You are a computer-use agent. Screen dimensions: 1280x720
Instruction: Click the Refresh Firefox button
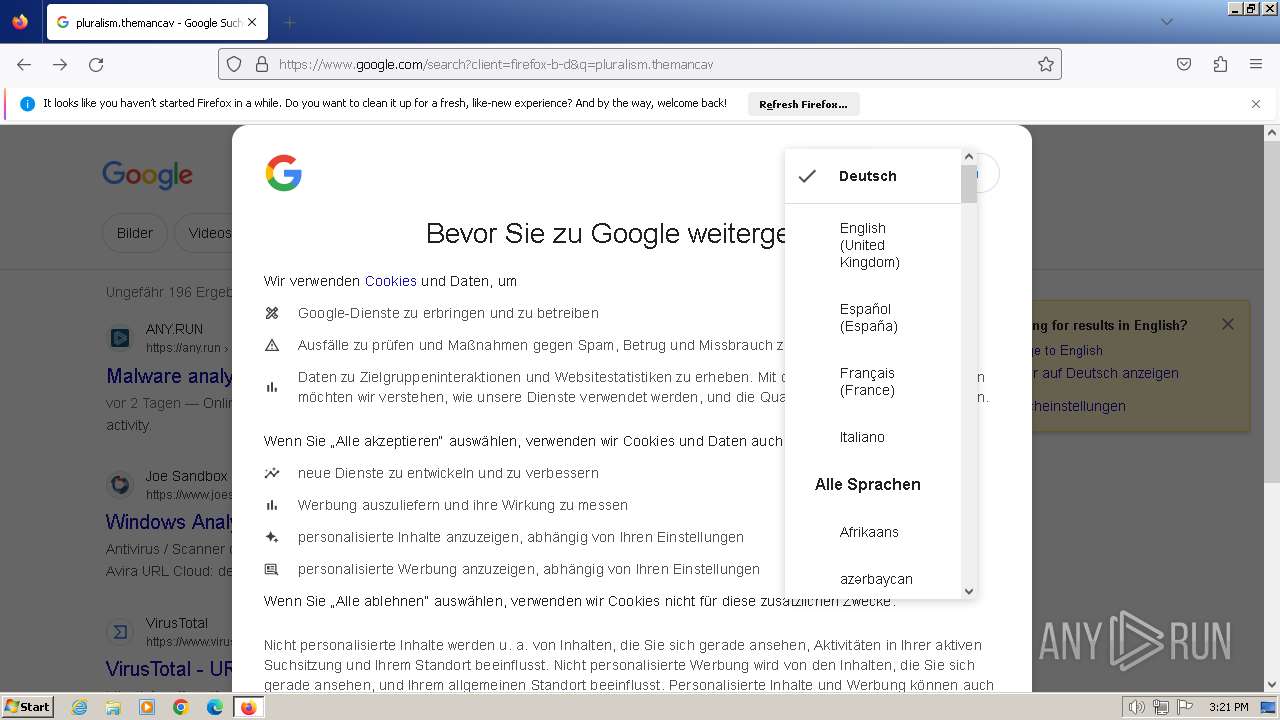click(x=803, y=104)
